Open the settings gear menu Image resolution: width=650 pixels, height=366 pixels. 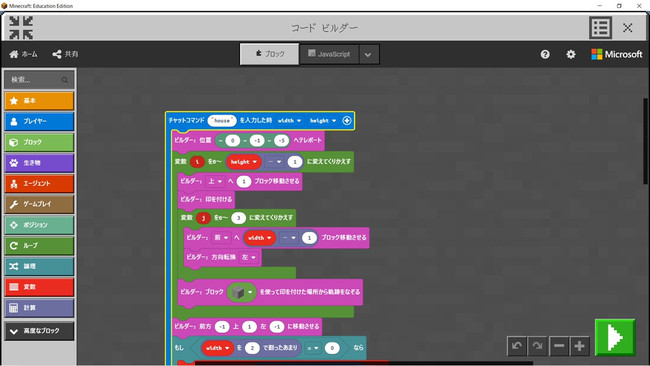click(x=571, y=54)
